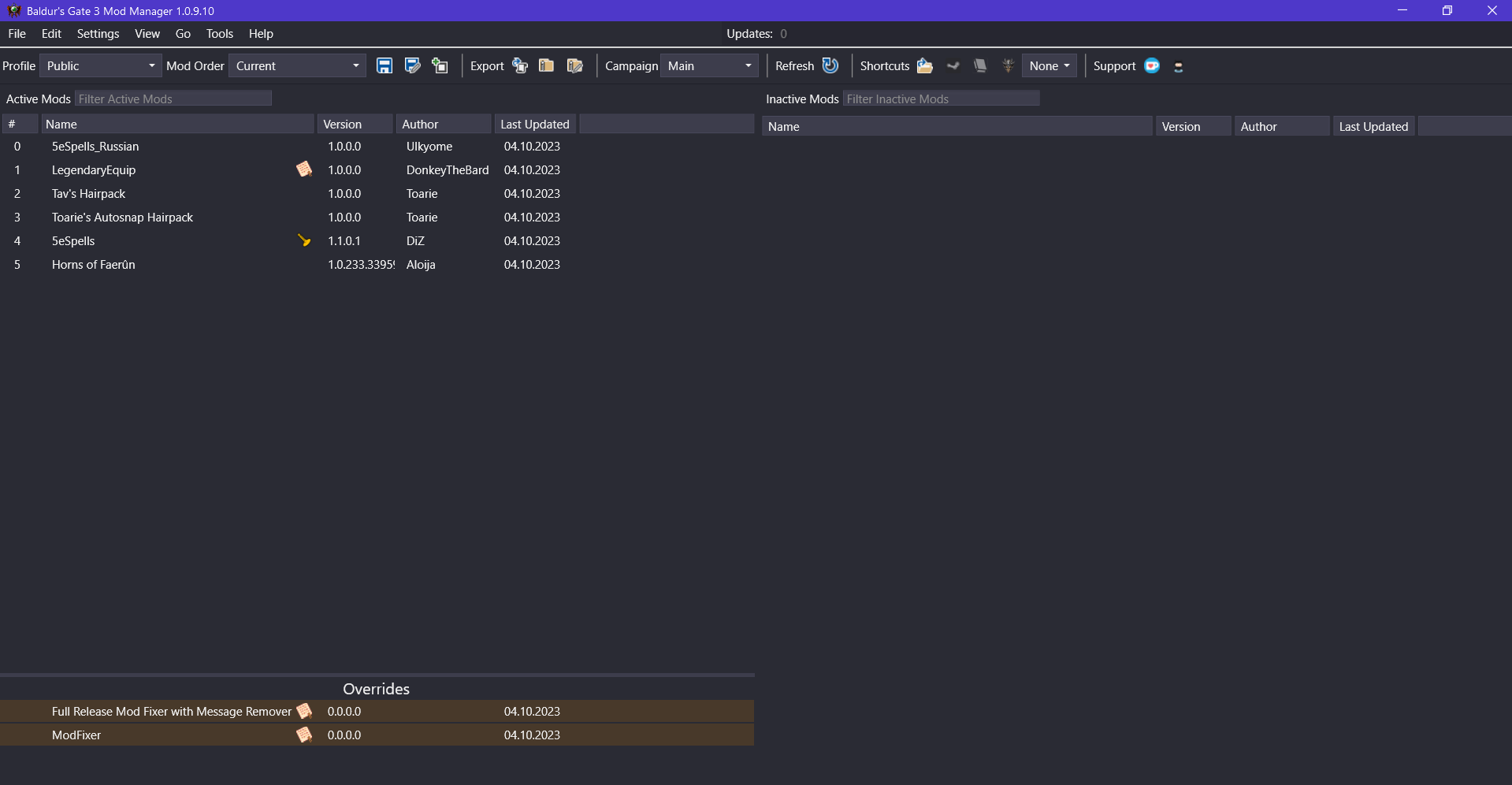The height and width of the screenshot is (785, 1512).
Task: Click the floppy-with-pencil Save Order As icon
Action: pos(412,66)
